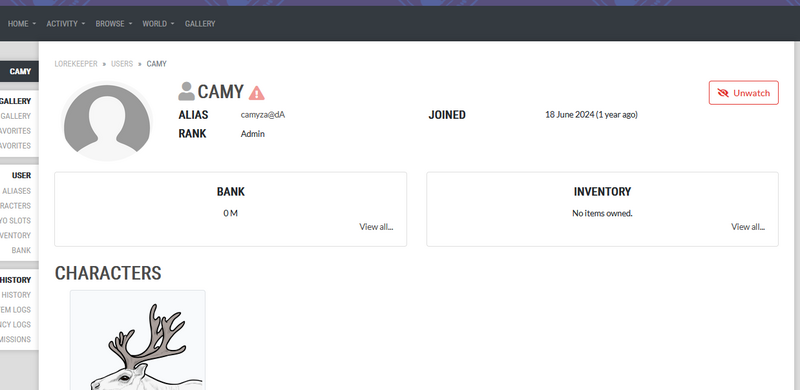Click the CHARACTERS section heading
This screenshot has height=390, width=800.
108,273
